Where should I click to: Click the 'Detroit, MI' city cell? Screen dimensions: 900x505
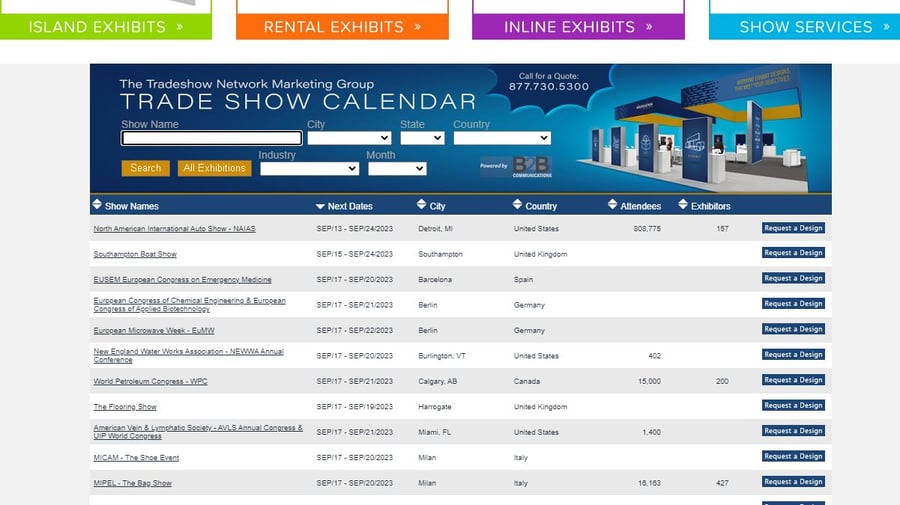[x=435, y=228]
